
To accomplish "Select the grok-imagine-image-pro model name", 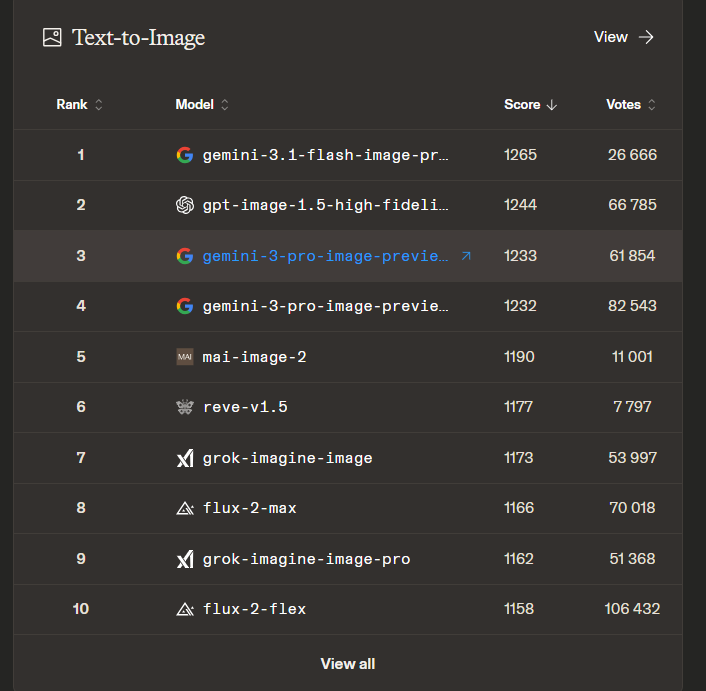I will click(x=306, y=559).
